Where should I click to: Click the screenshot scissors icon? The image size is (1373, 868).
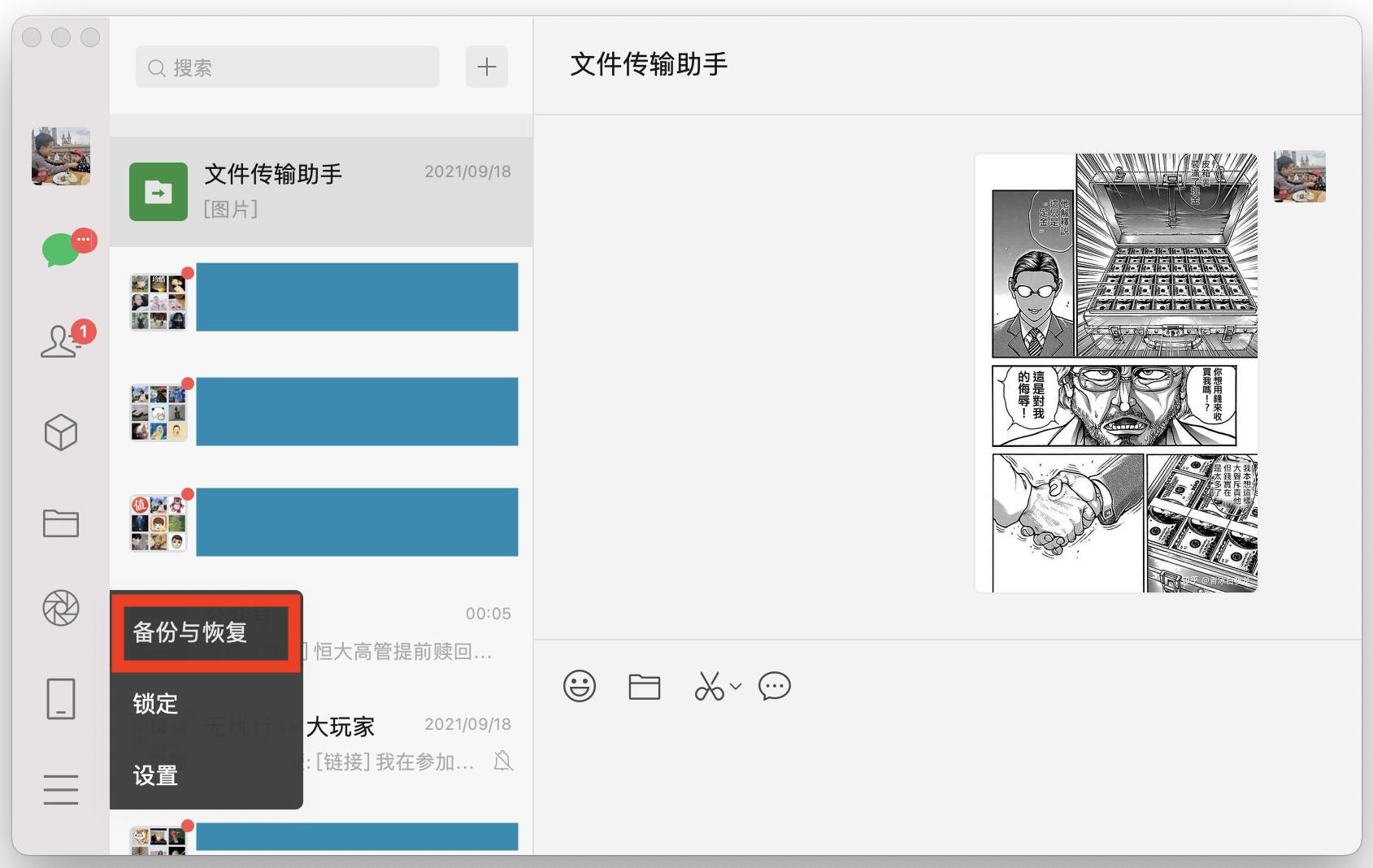[709, 687]
